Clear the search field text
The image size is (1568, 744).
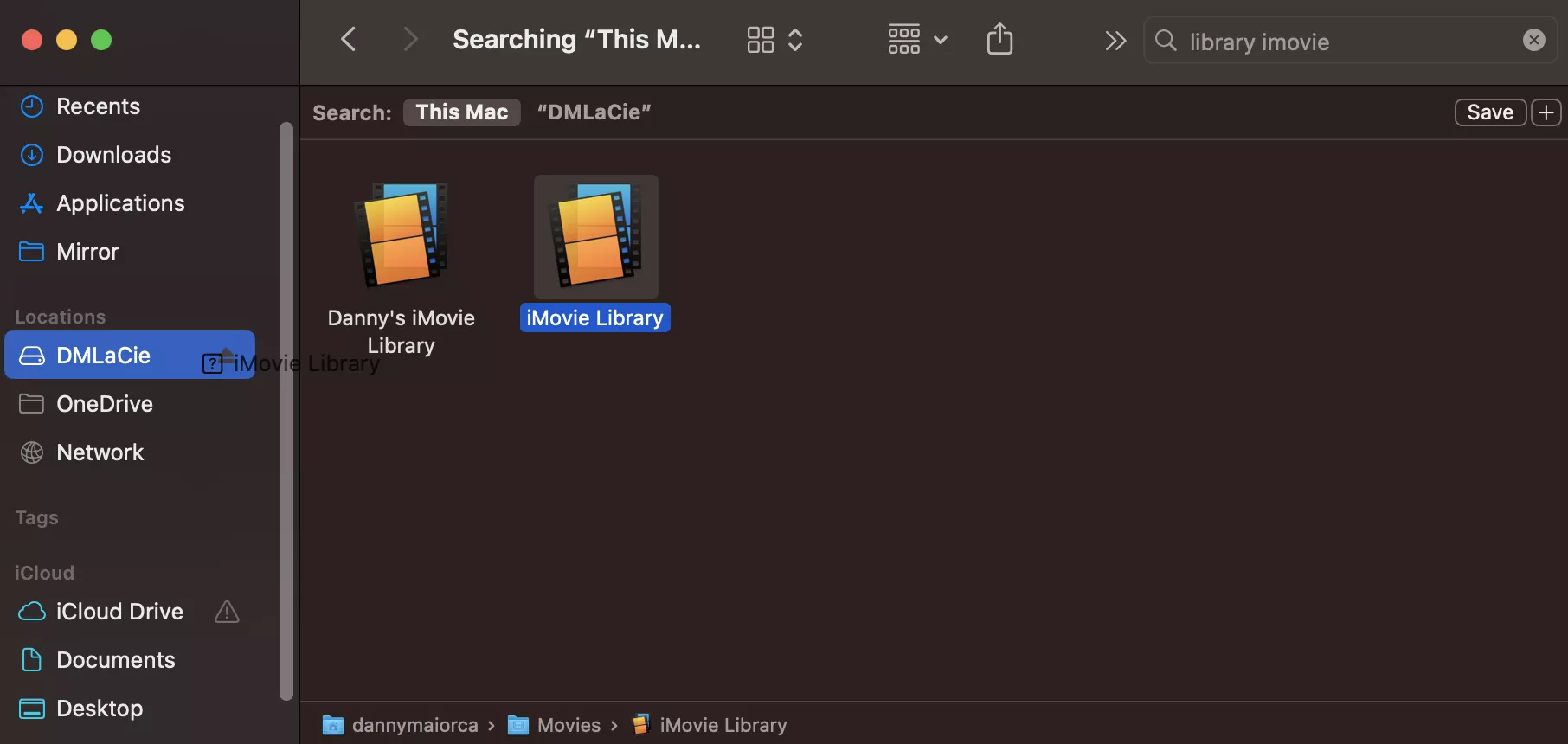(x=1533, y=41)
